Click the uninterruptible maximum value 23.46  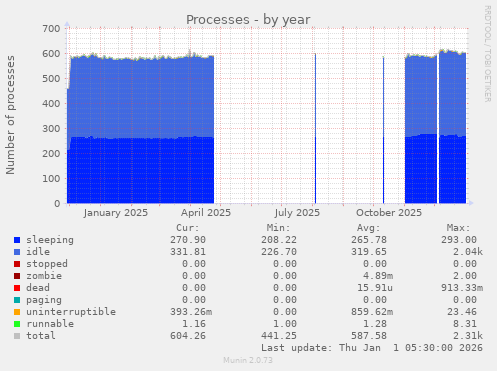(462, 312)
